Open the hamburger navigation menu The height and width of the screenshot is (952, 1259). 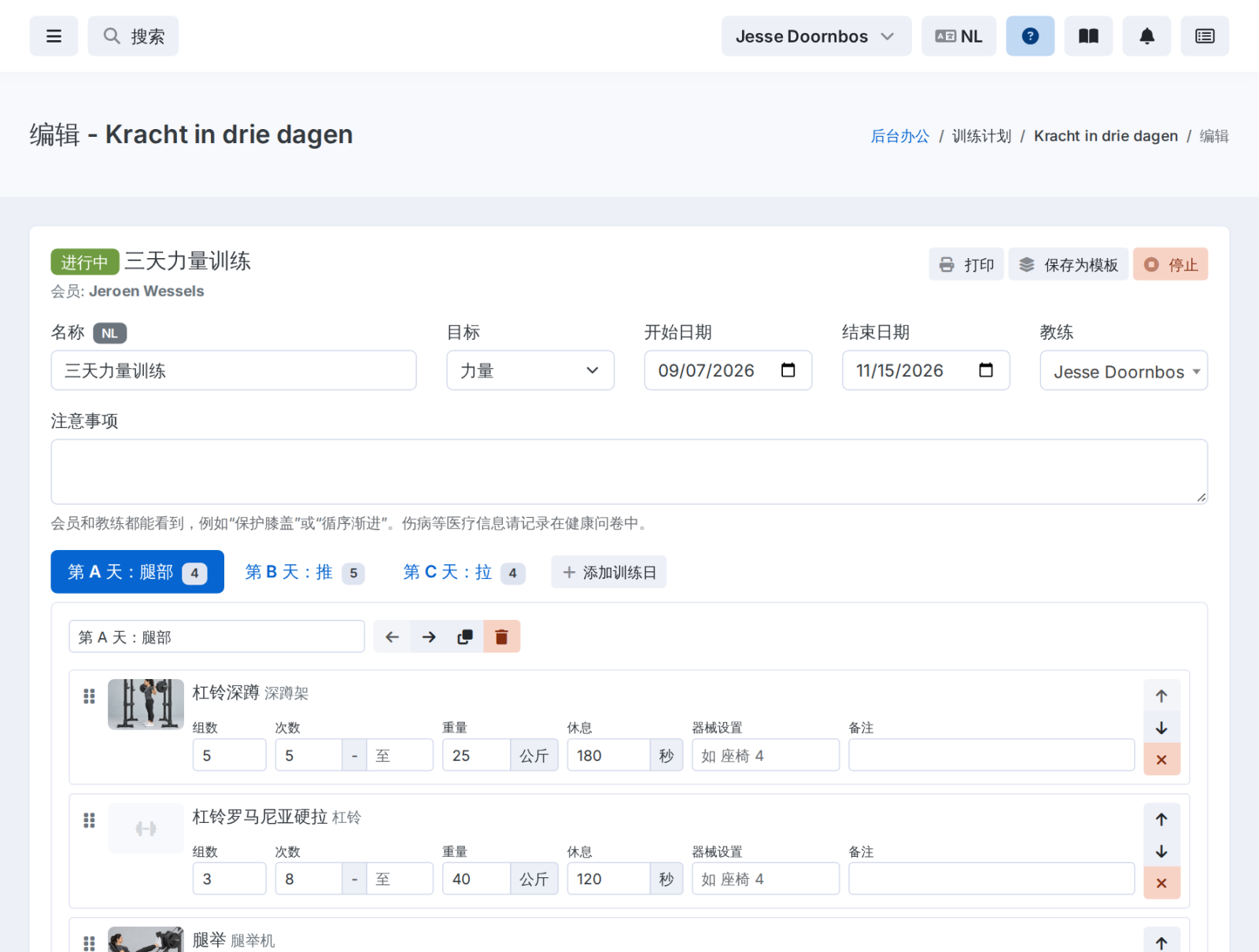(x=54, y=36)
